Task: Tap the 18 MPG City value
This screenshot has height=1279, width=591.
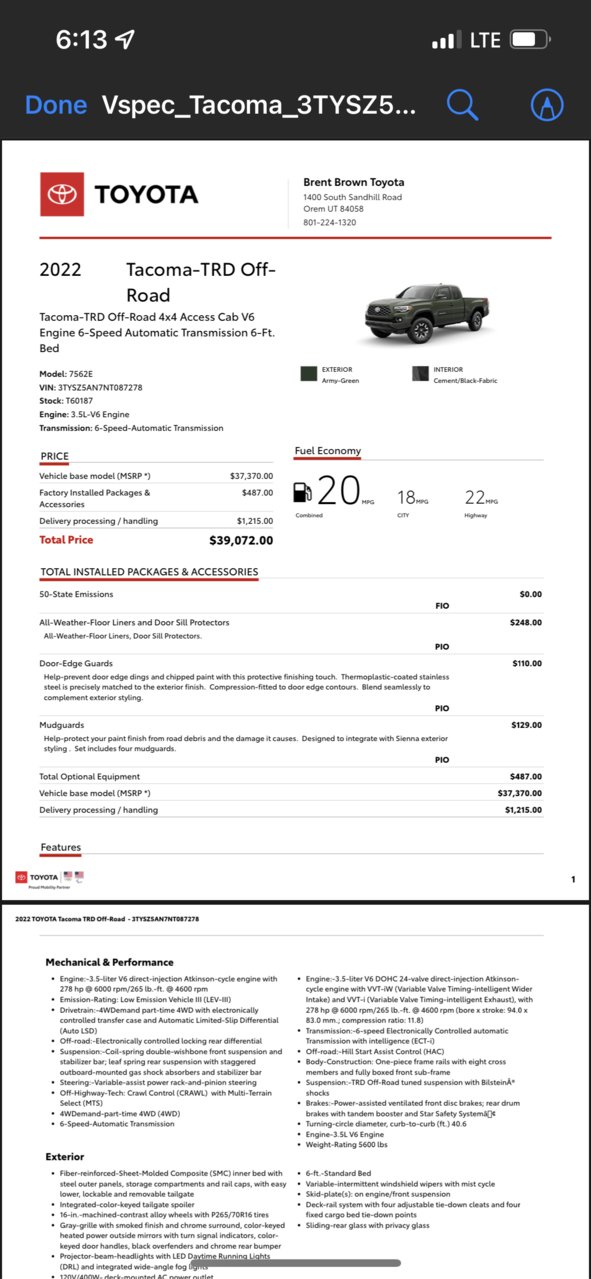Action: pyautogui.click(x=413, y=498)
